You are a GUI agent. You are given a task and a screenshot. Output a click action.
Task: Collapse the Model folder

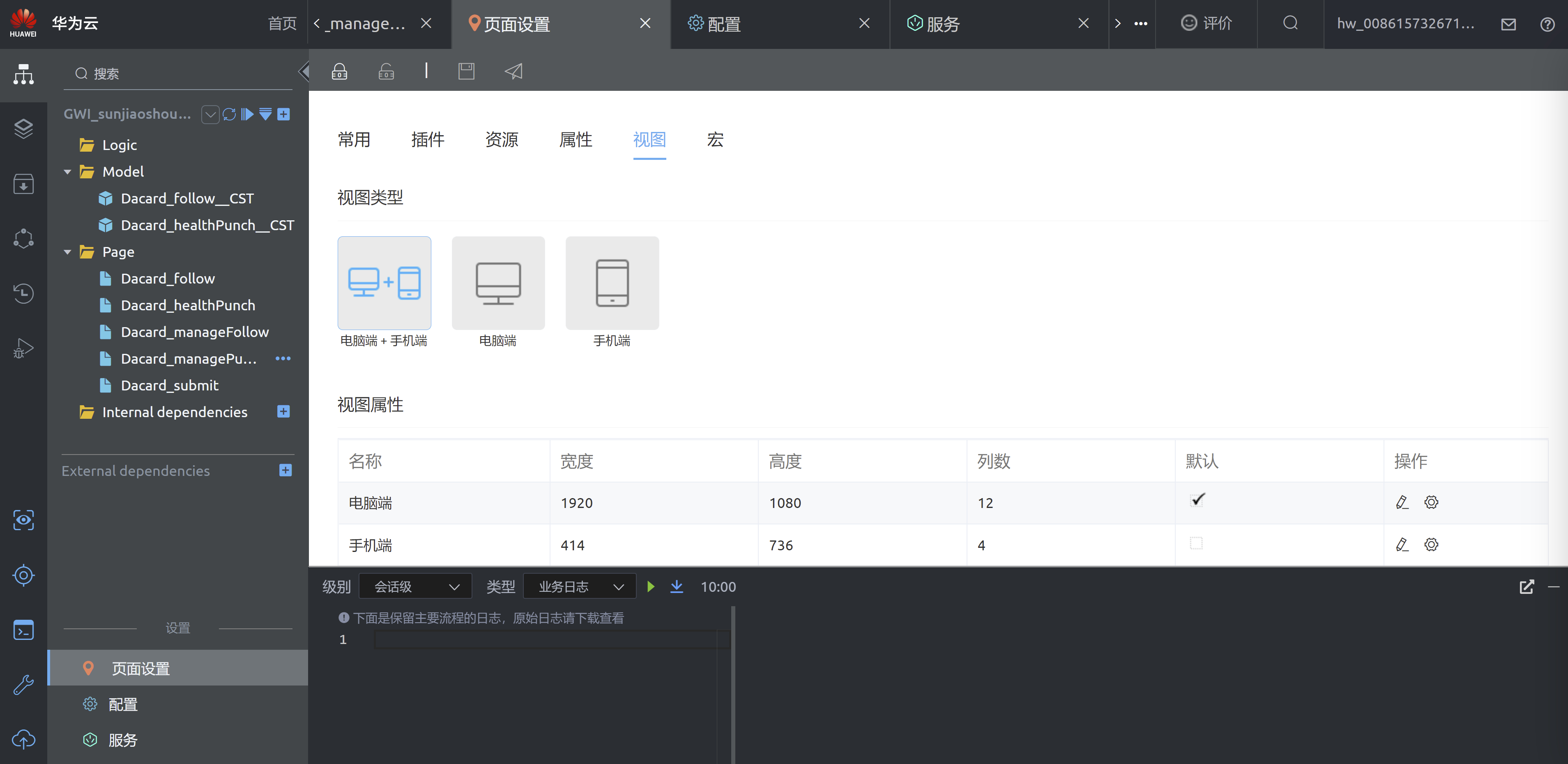[67, 172]
